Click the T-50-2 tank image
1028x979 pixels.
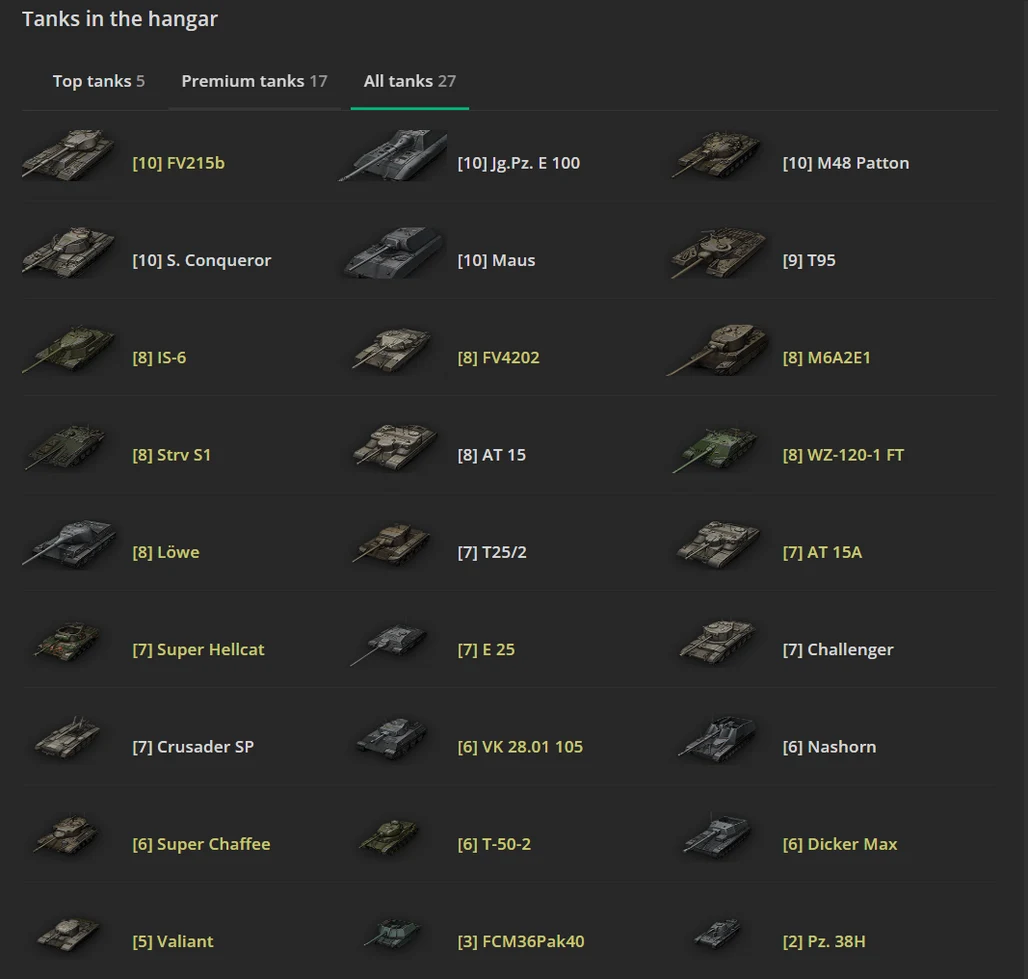click(389, 837)
